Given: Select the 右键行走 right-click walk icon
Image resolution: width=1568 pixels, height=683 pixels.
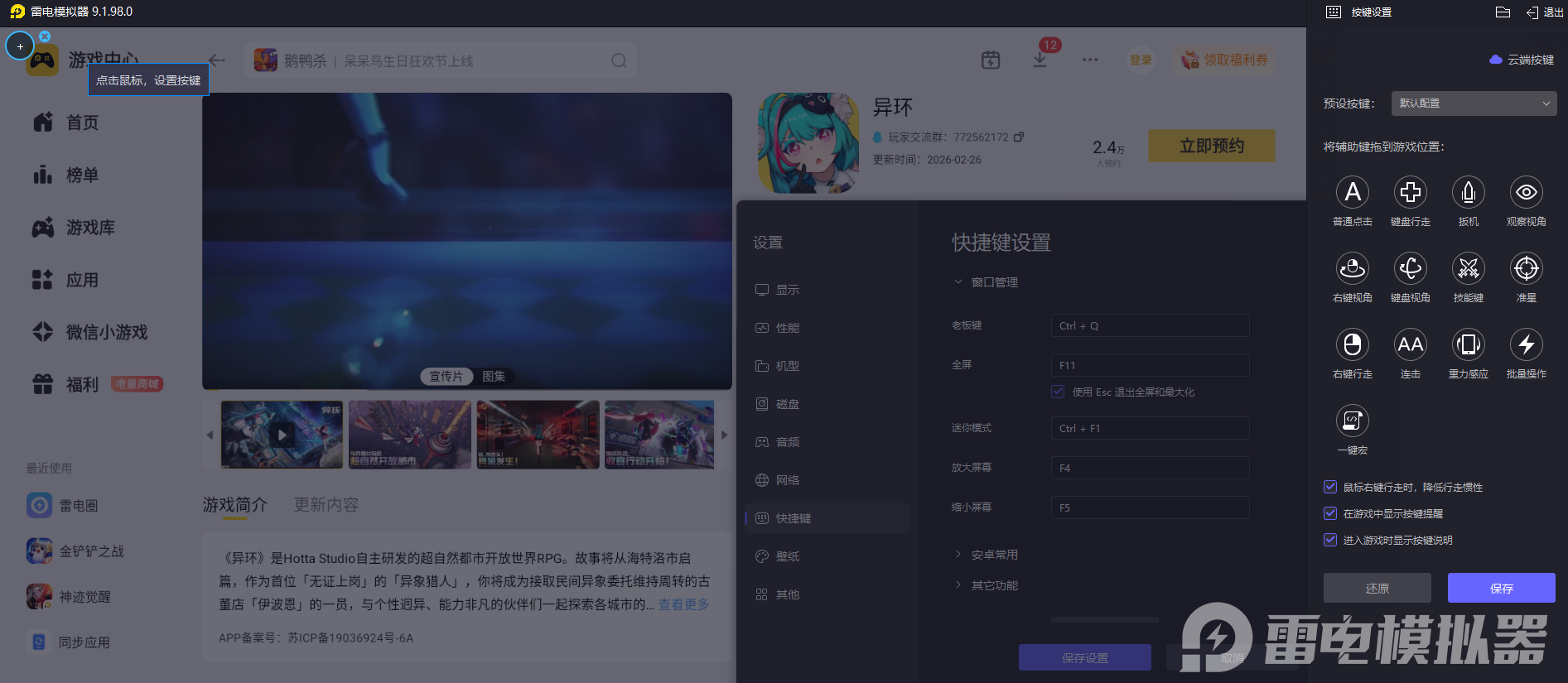Looking at the screenshot, I should point(1353,344).
